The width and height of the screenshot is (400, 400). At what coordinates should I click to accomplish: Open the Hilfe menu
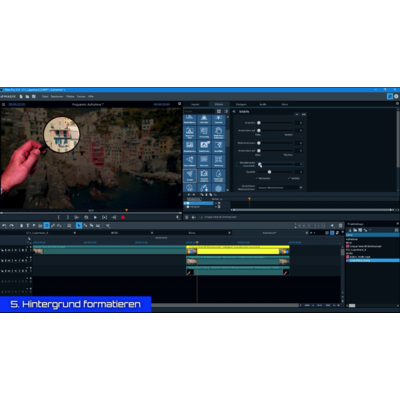point(91,96)
